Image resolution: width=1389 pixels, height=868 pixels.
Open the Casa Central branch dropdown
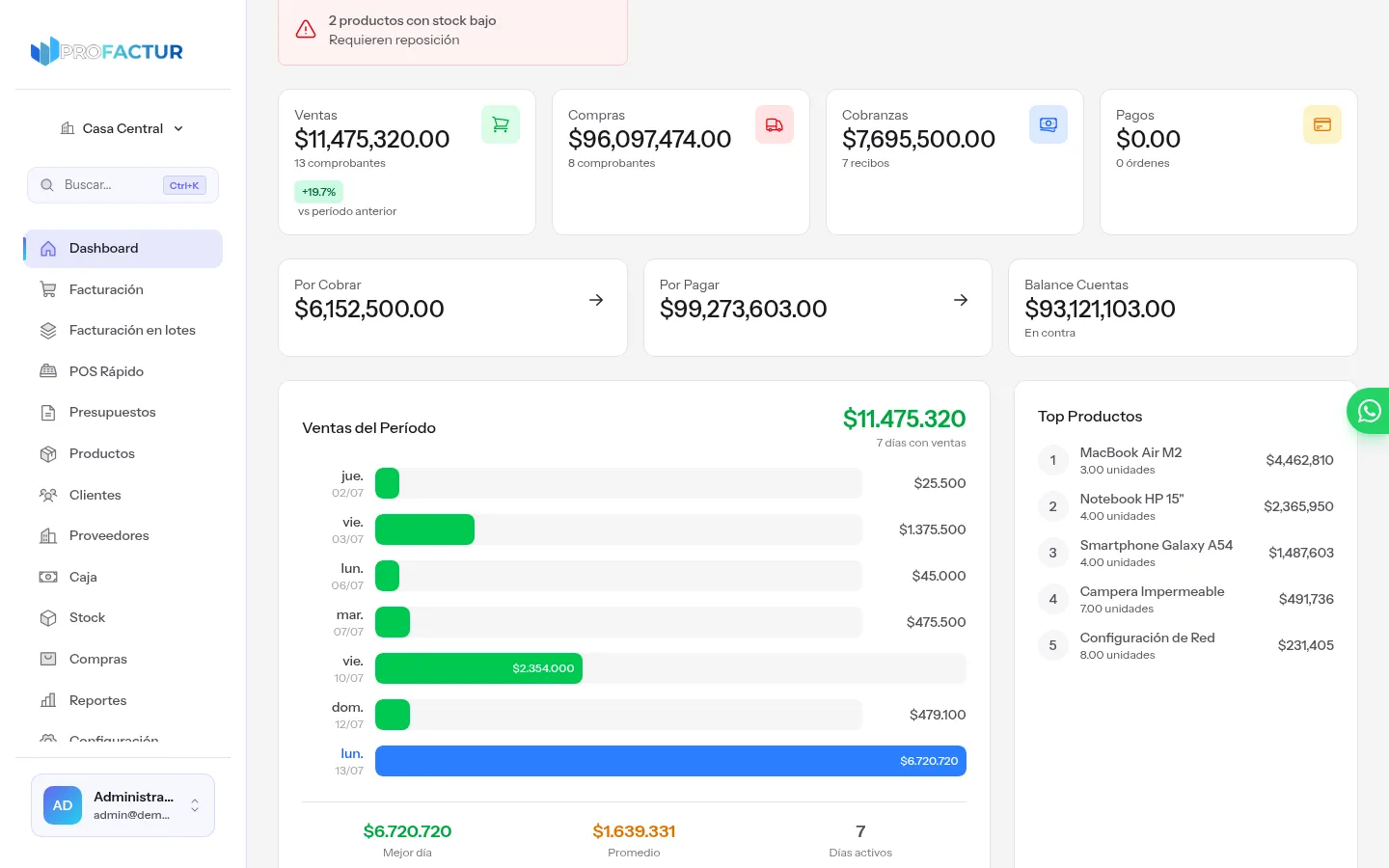click(x=123, y=128)
